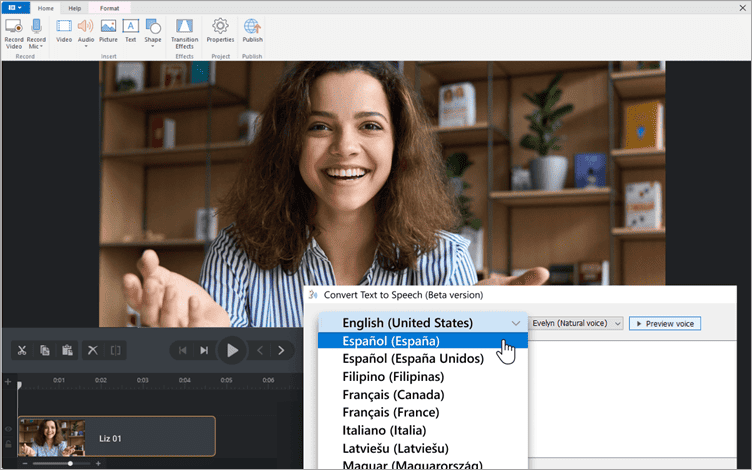Choose Français (France) from list
This screenshot has width=752, height=470.
(x=422, y=412)
